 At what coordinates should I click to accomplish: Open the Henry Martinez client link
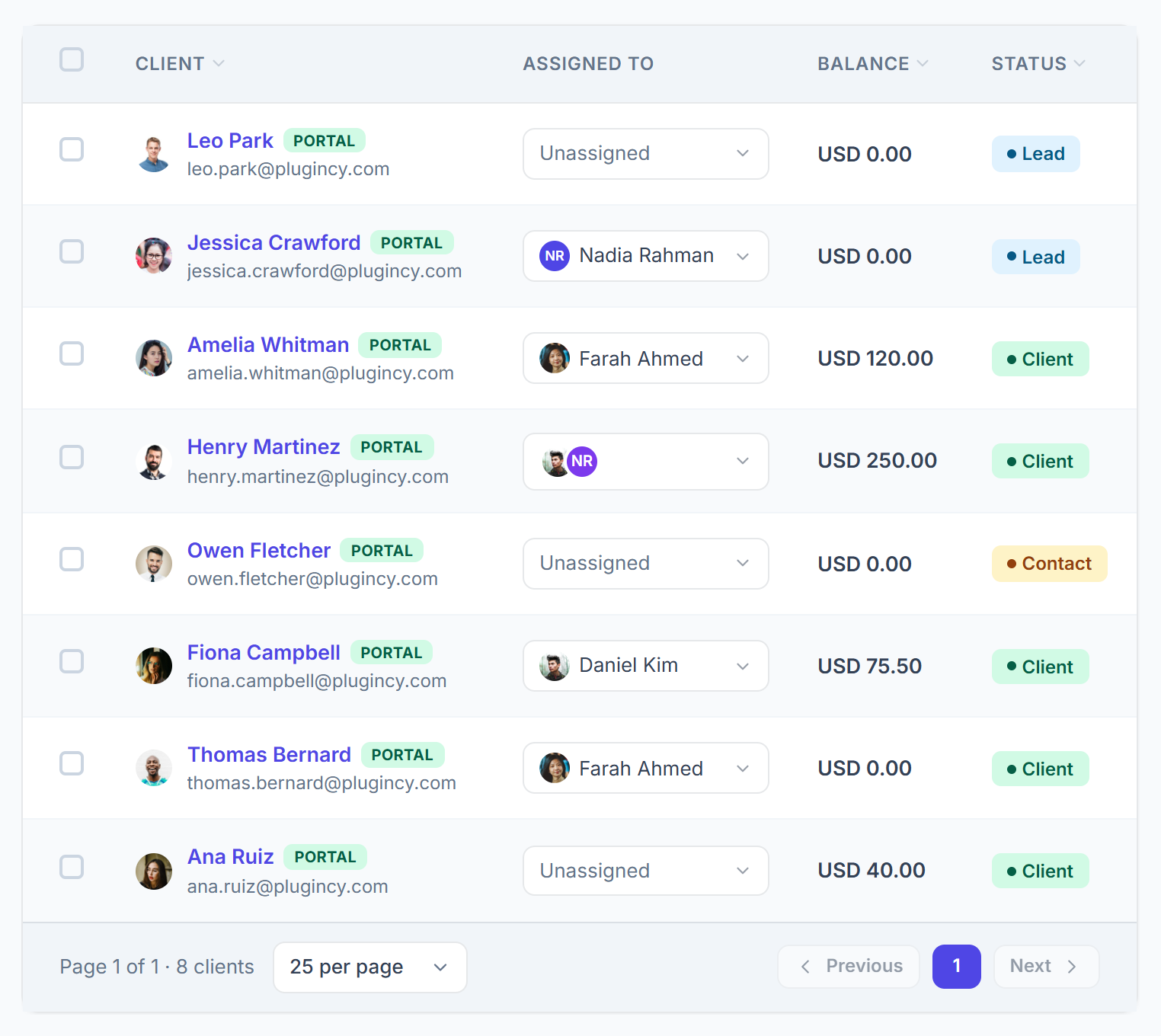point(264,447)
